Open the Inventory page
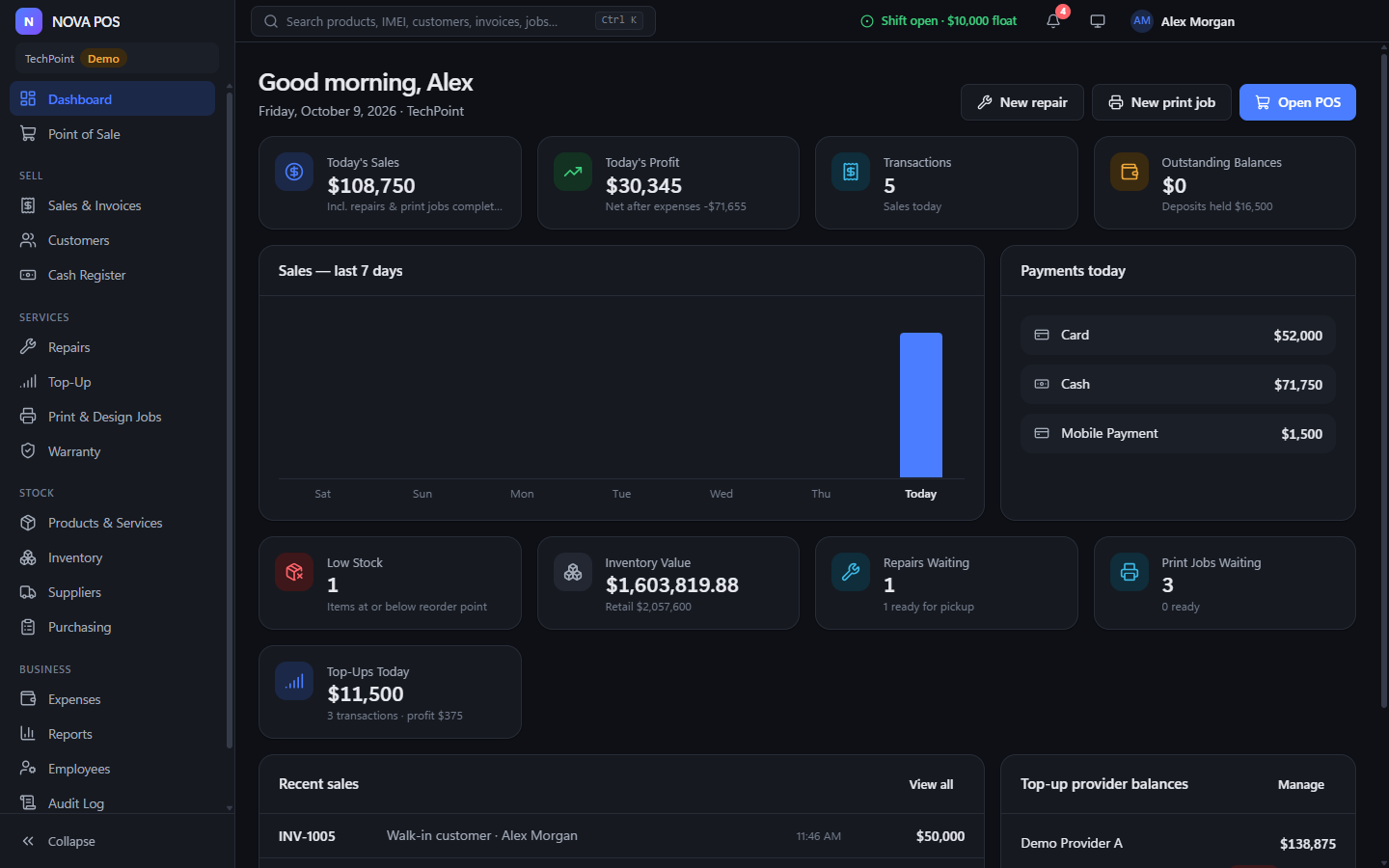 pos(112,557)
